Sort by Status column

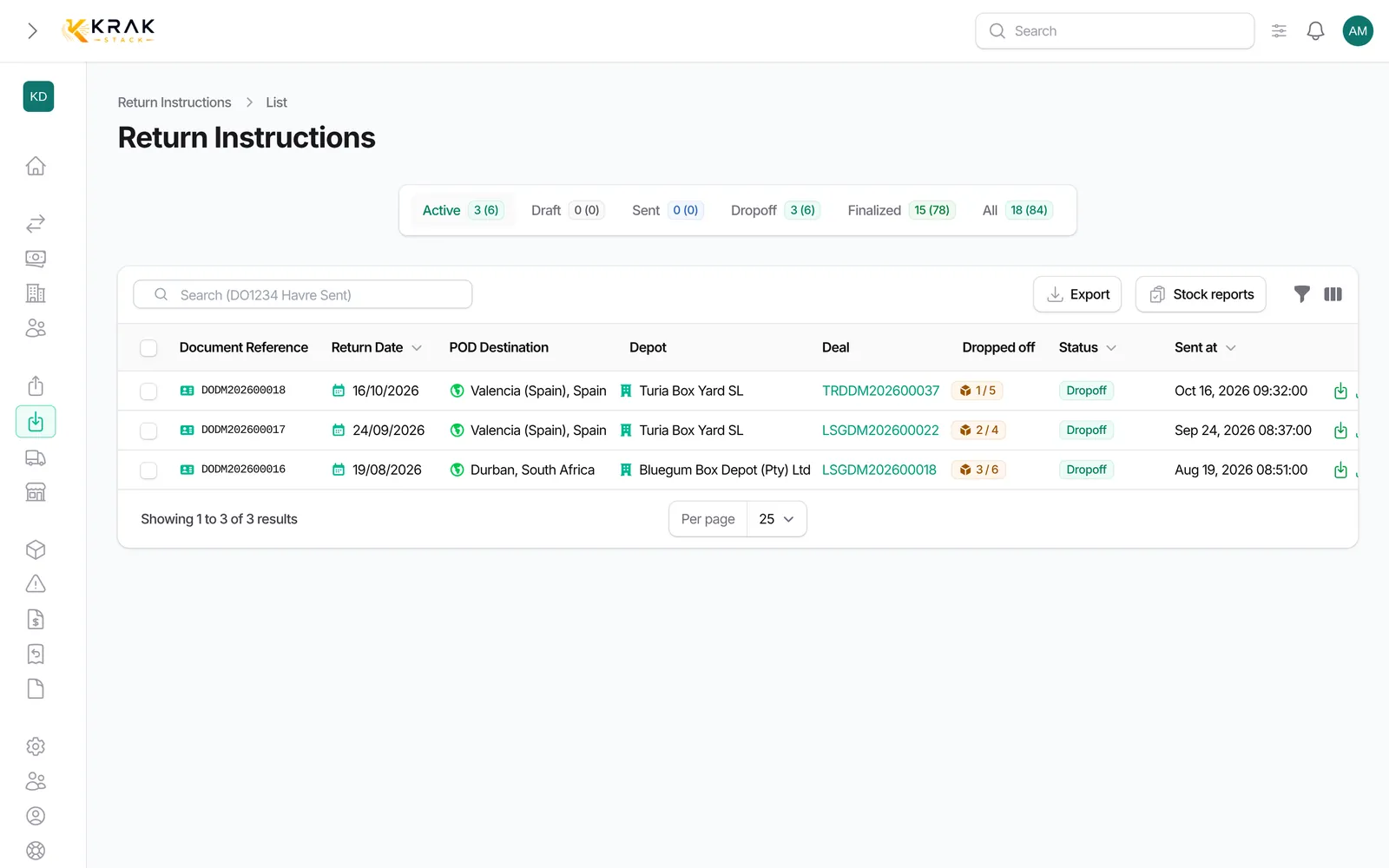tap(1087, 347)
